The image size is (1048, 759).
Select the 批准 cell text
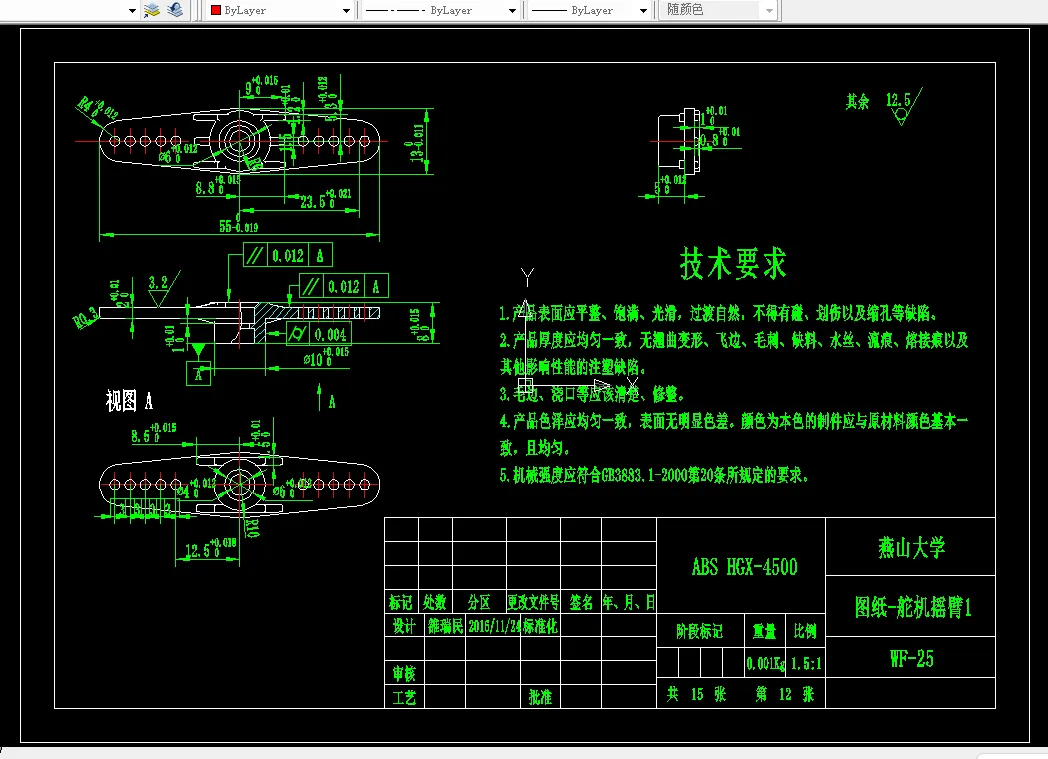[x=541, y=697]
